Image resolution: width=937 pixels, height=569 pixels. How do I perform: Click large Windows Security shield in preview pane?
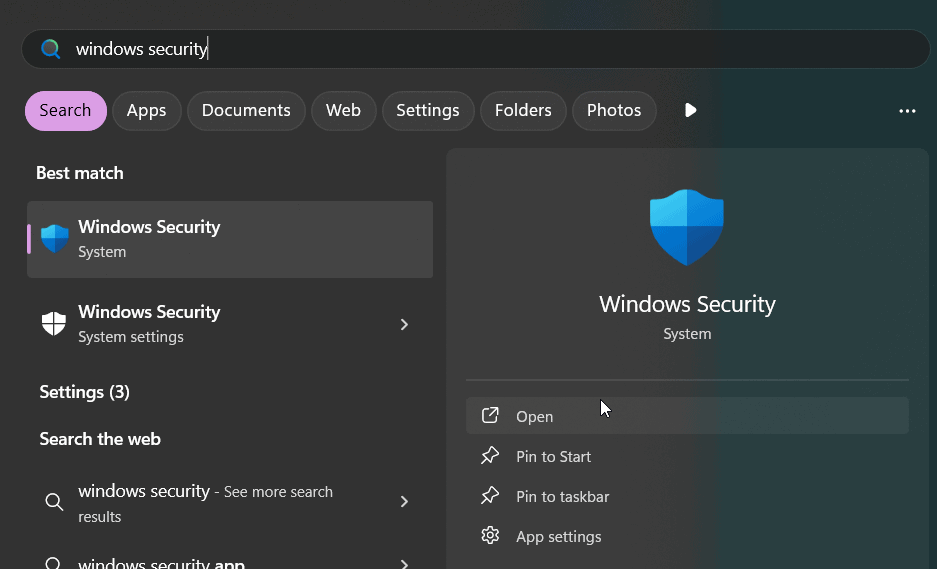[687, 227]
